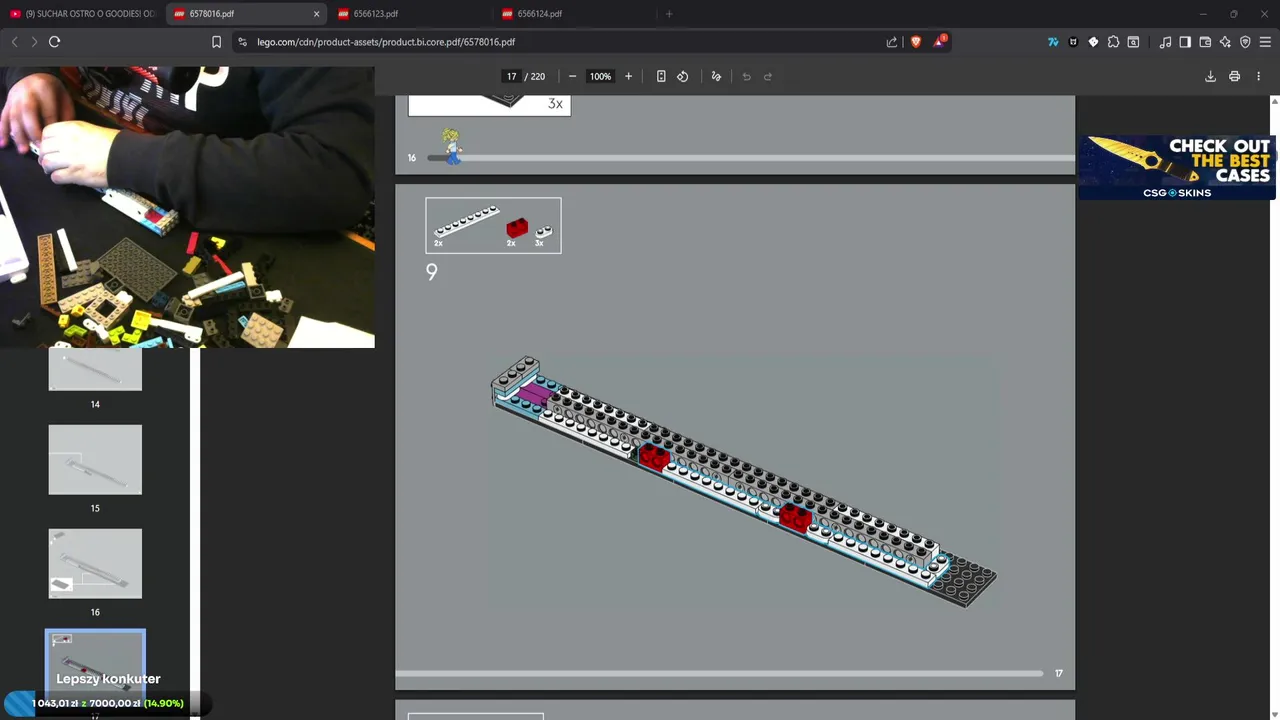1280x720 pixels.
Task: Open Leo AI sparkle icon
Action: 1225,42
